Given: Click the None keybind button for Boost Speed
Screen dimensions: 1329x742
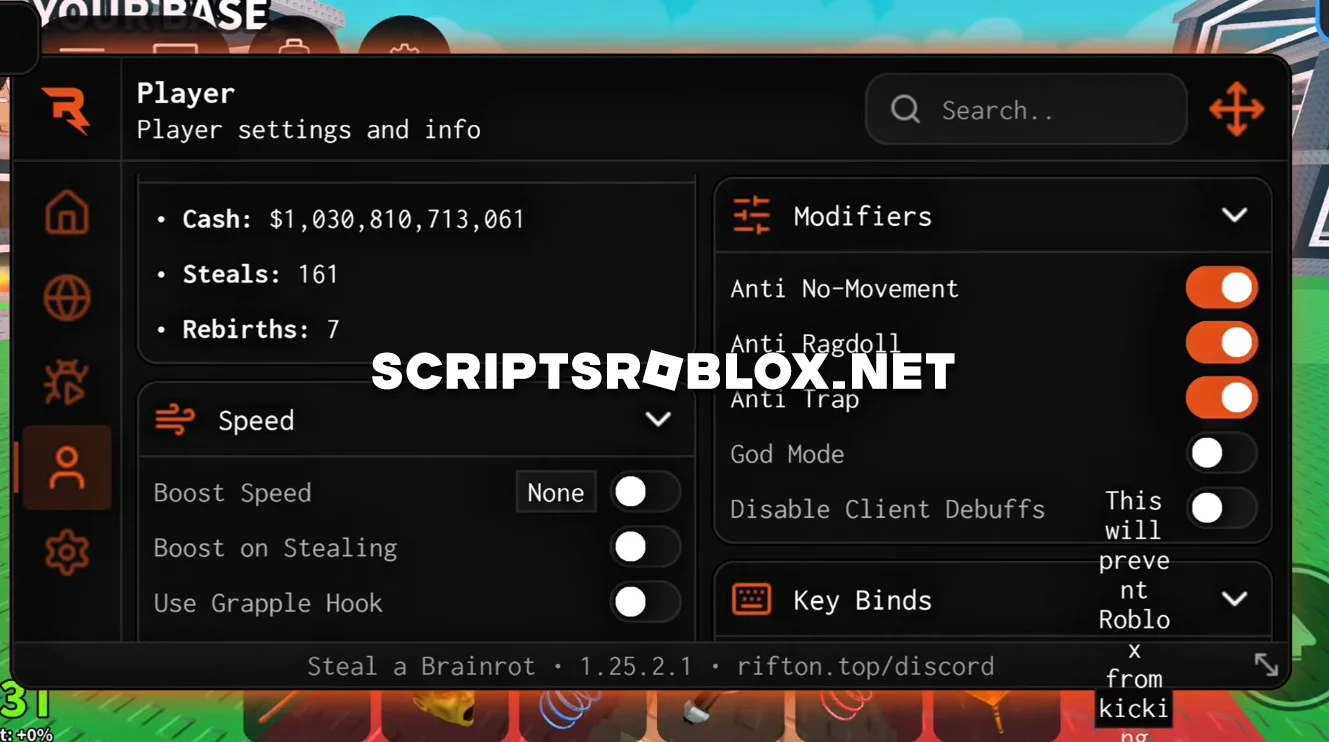Looking at the screenshot, I should (555, 492).
